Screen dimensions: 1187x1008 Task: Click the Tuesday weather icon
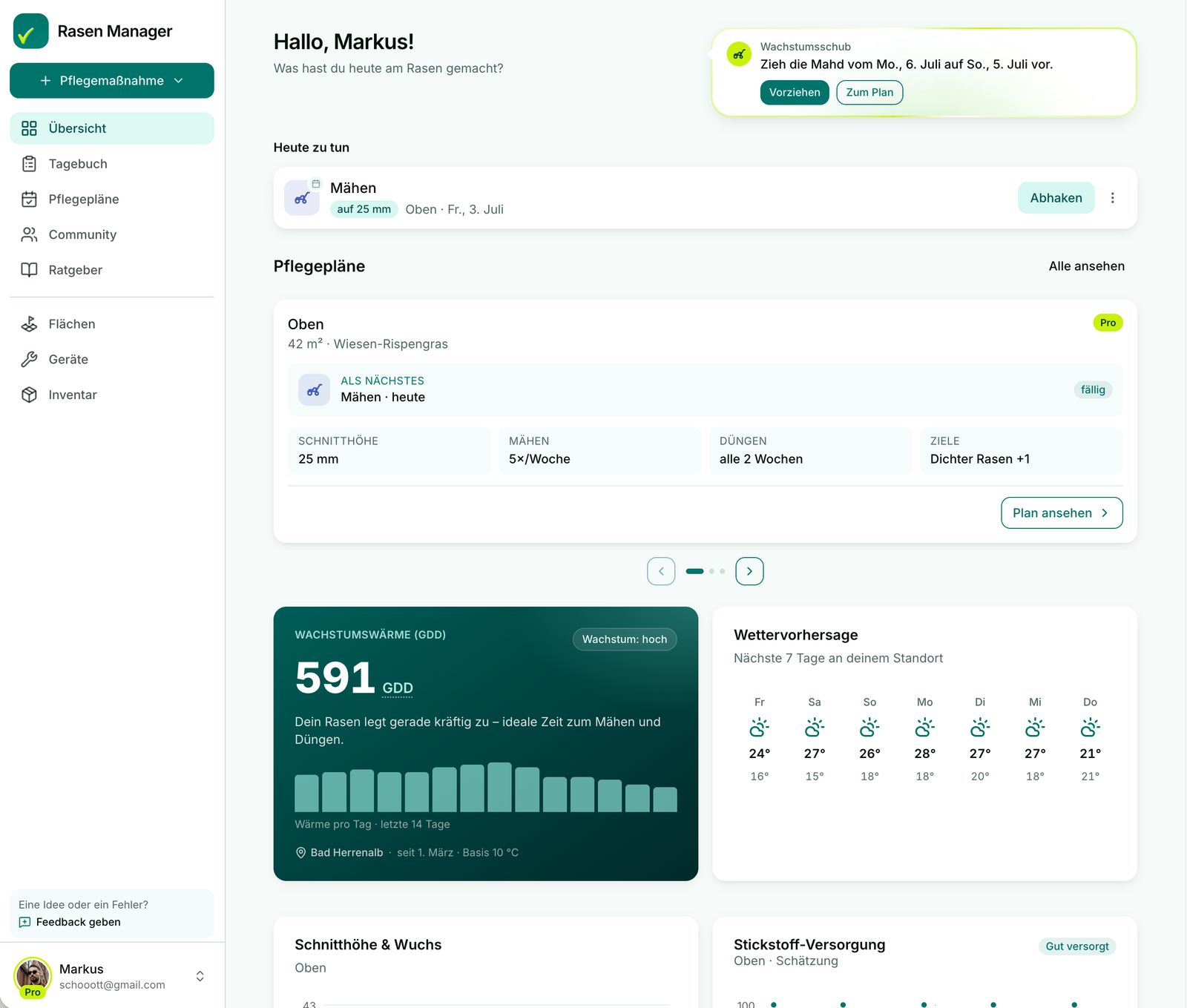(980, 728)
